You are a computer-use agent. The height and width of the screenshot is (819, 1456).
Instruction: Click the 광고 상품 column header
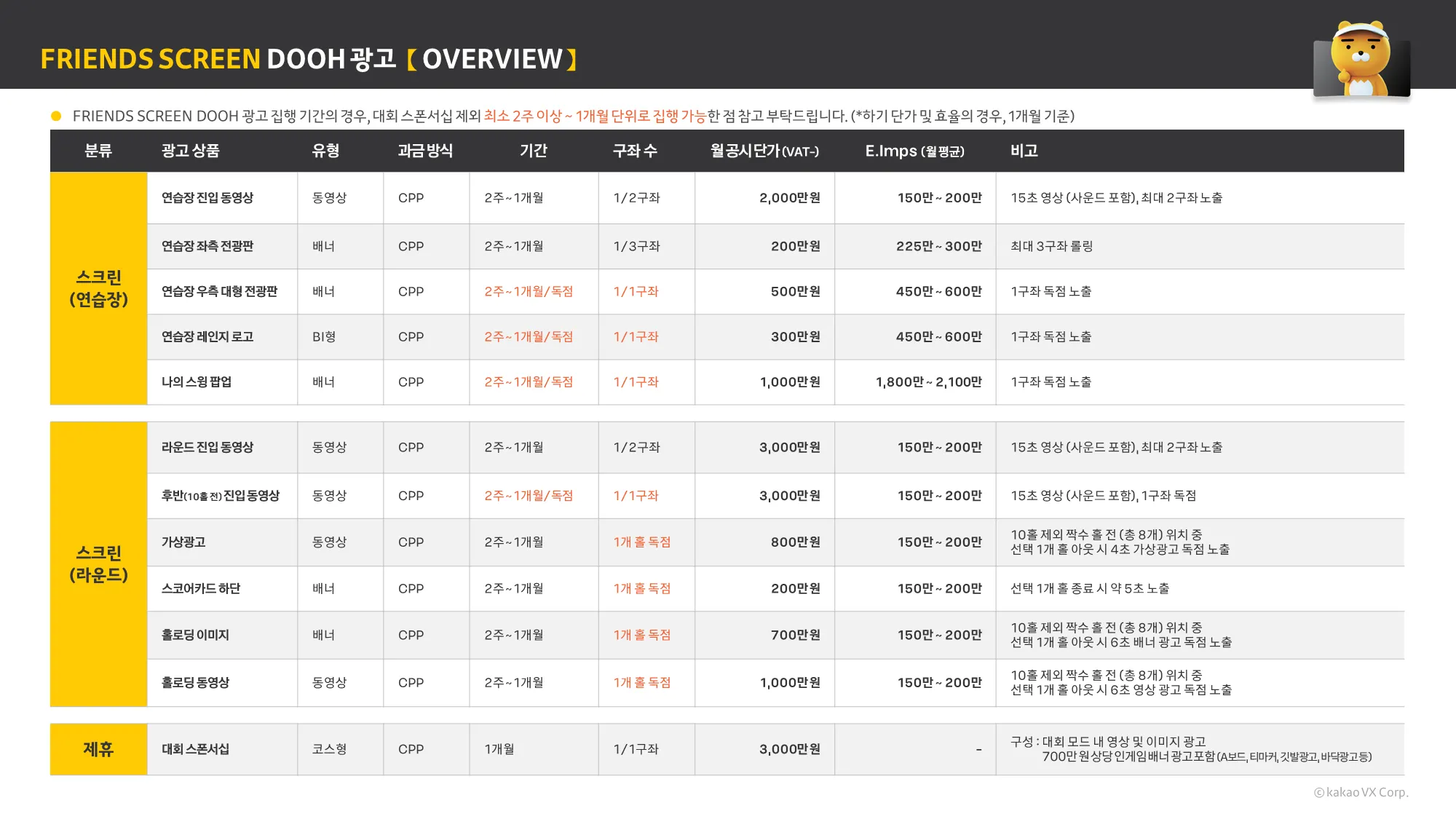[190, 151]
